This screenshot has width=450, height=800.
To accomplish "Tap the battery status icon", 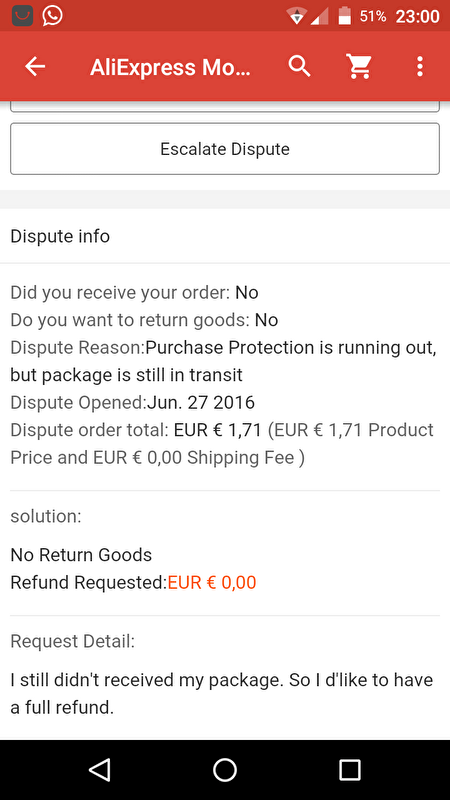I will coord(345,16).
